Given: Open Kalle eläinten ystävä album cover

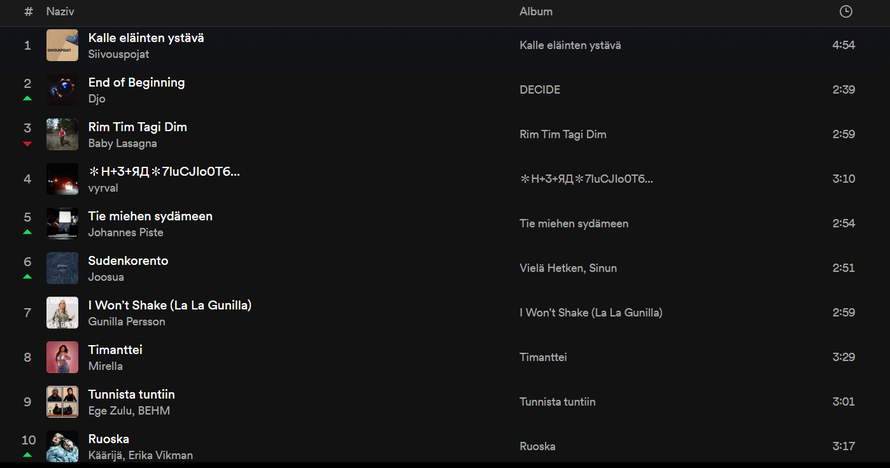Looking at the screenshot, I should (62, 45).
